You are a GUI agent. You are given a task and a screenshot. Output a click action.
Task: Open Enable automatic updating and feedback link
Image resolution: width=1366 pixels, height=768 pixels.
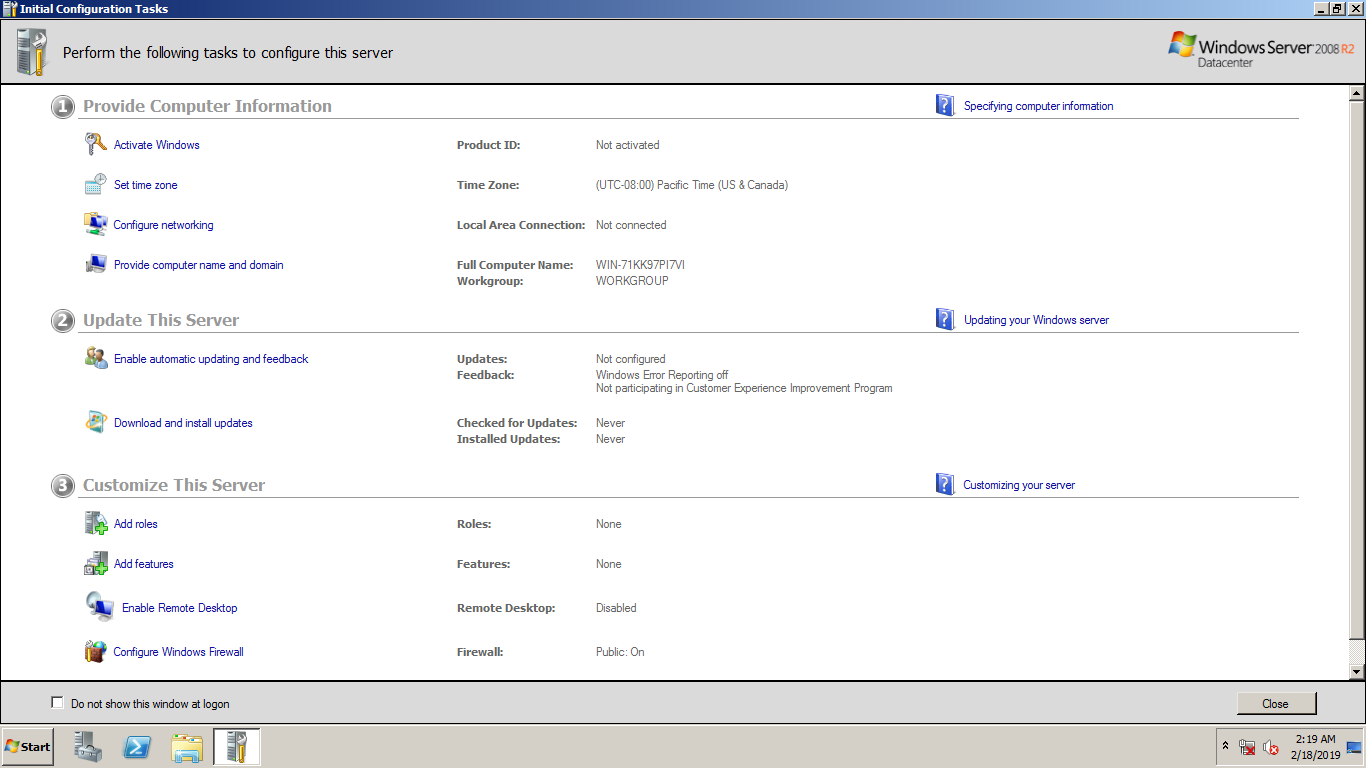point(211,359)
